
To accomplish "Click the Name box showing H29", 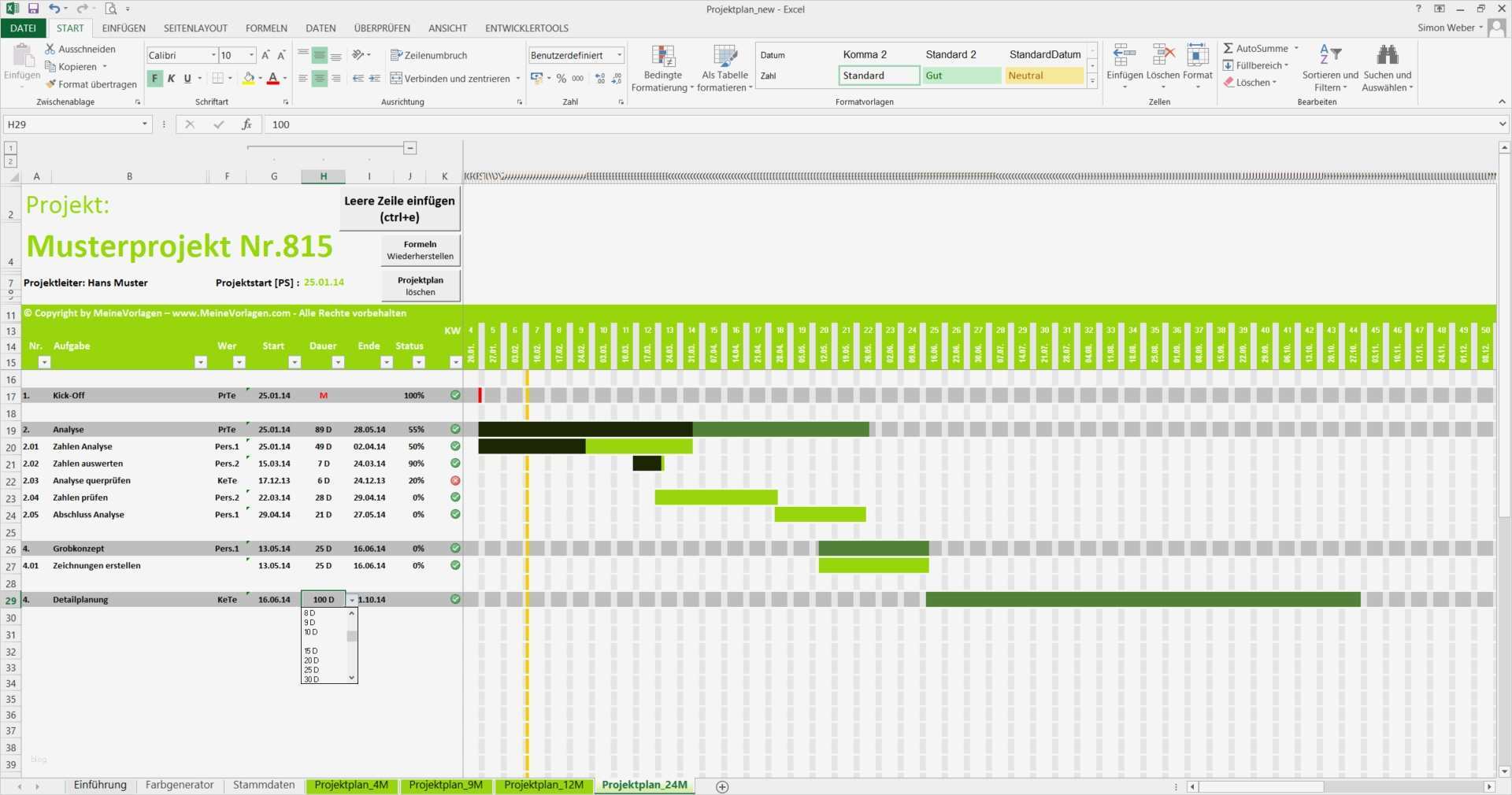I will tap(71, 124).
